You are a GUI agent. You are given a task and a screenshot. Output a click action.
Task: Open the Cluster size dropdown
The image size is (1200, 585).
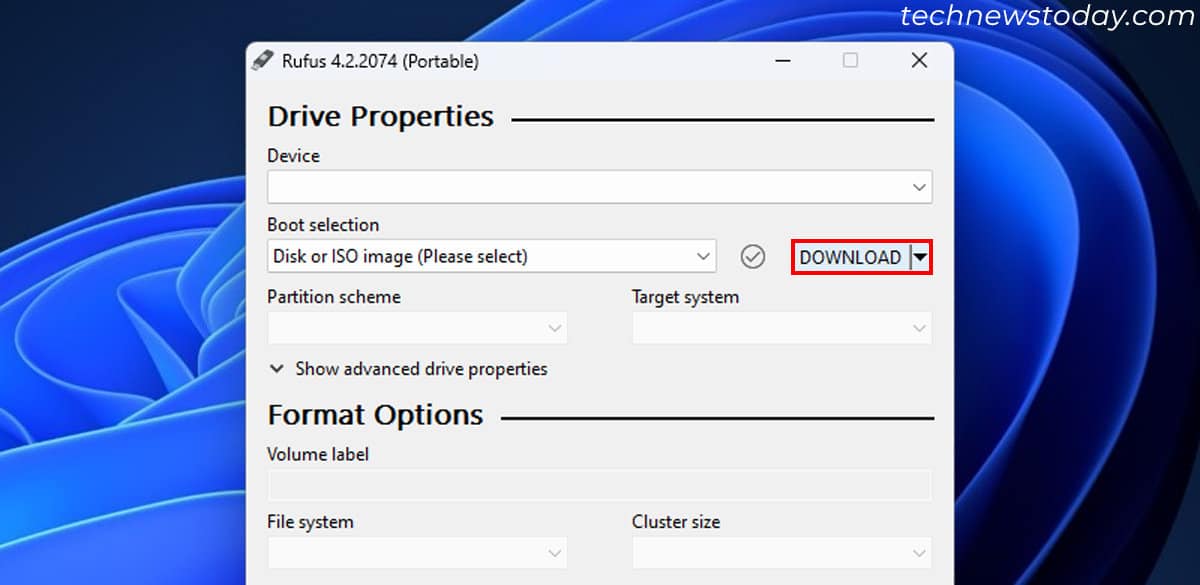point(782,553)
